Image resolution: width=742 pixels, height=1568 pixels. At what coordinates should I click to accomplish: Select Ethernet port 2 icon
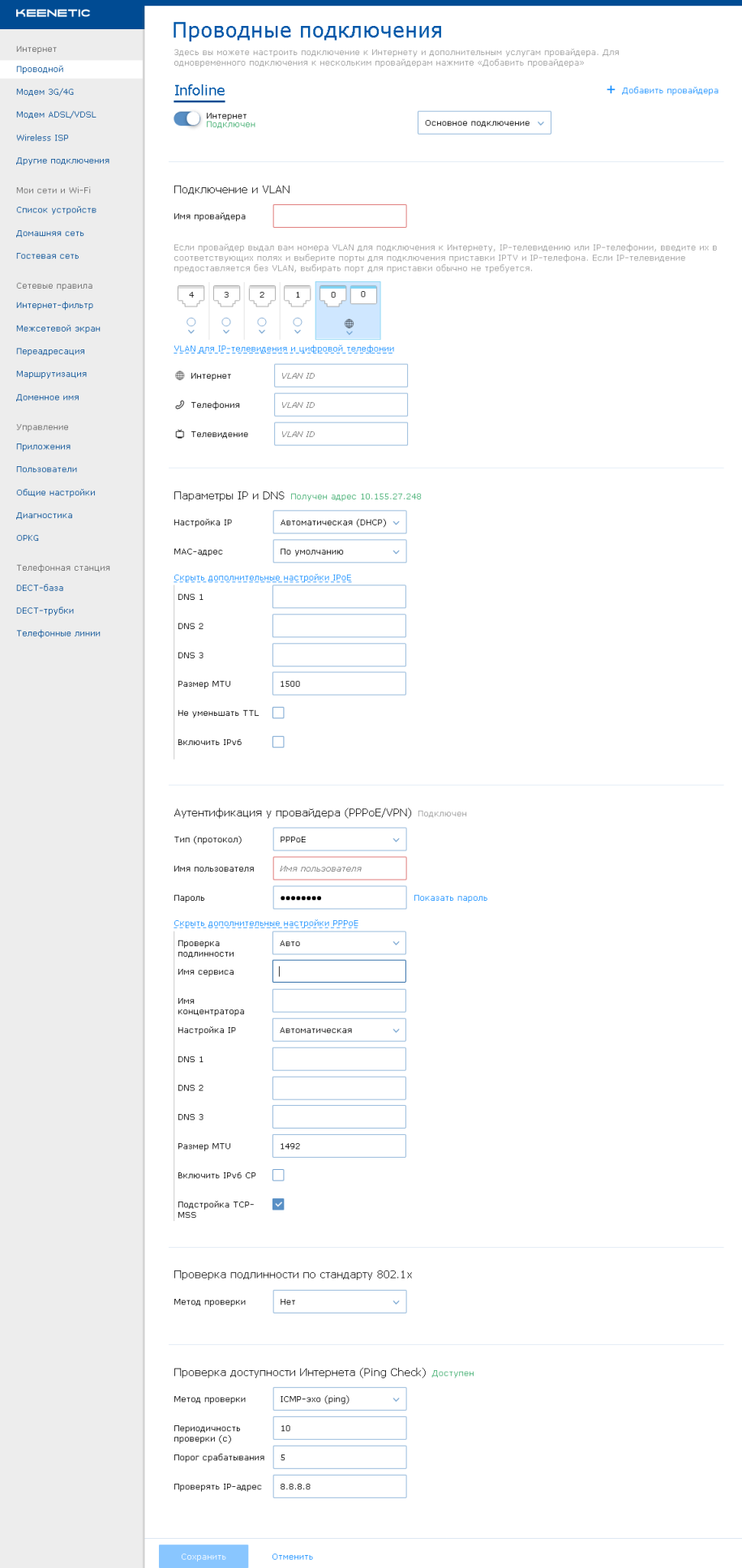262,296
